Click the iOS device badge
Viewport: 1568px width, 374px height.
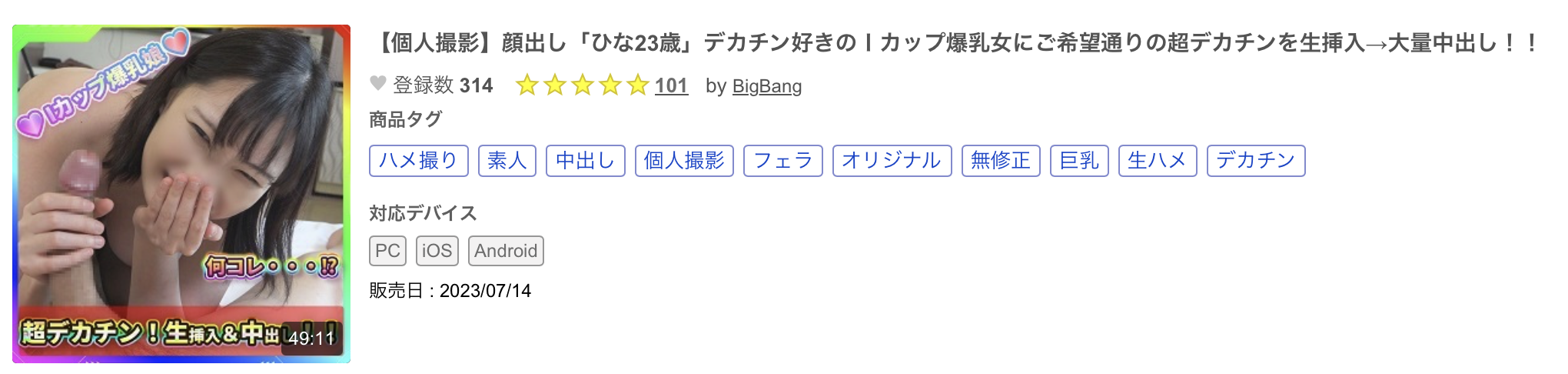pyautogui.click(x=437, y=251)
